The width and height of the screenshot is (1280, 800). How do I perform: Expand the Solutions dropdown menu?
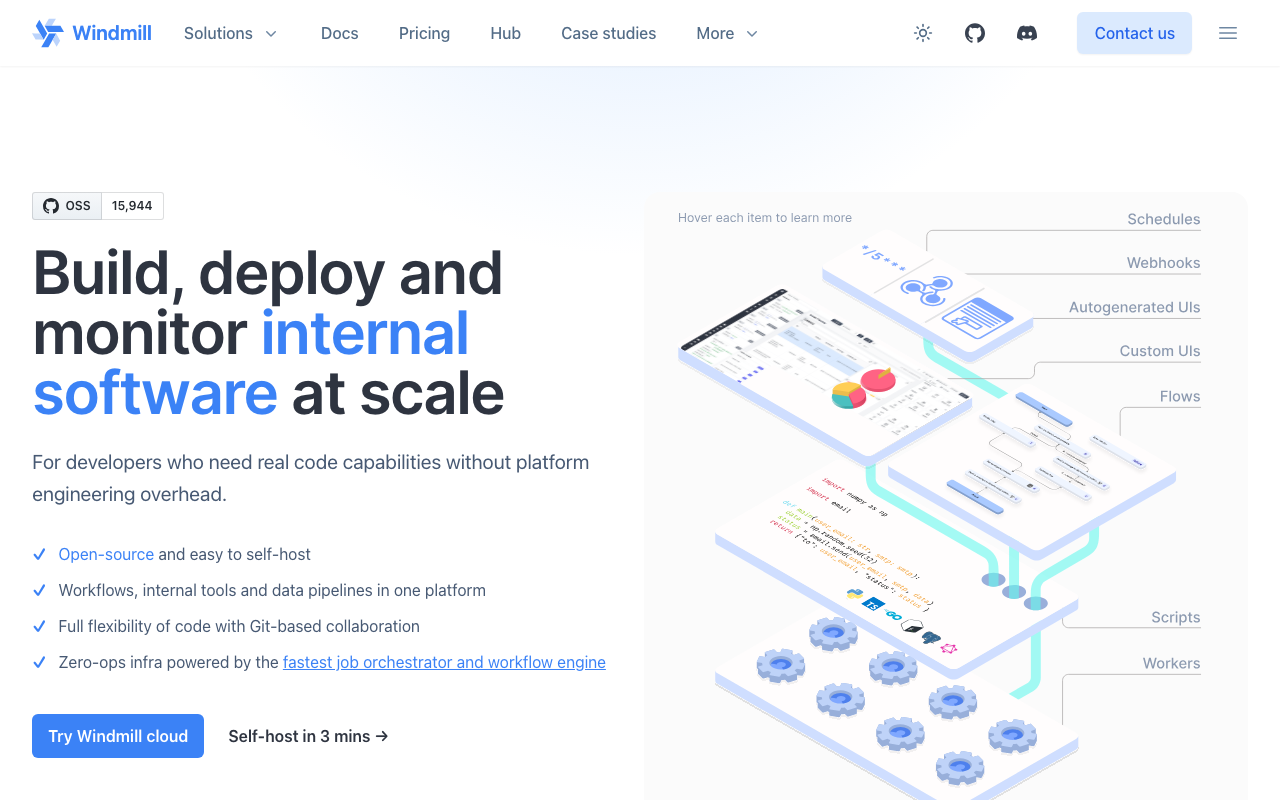pos(230,33)
